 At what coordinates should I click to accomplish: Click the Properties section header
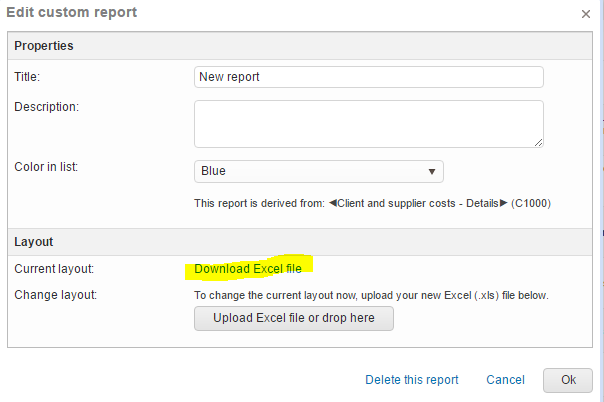44,46
